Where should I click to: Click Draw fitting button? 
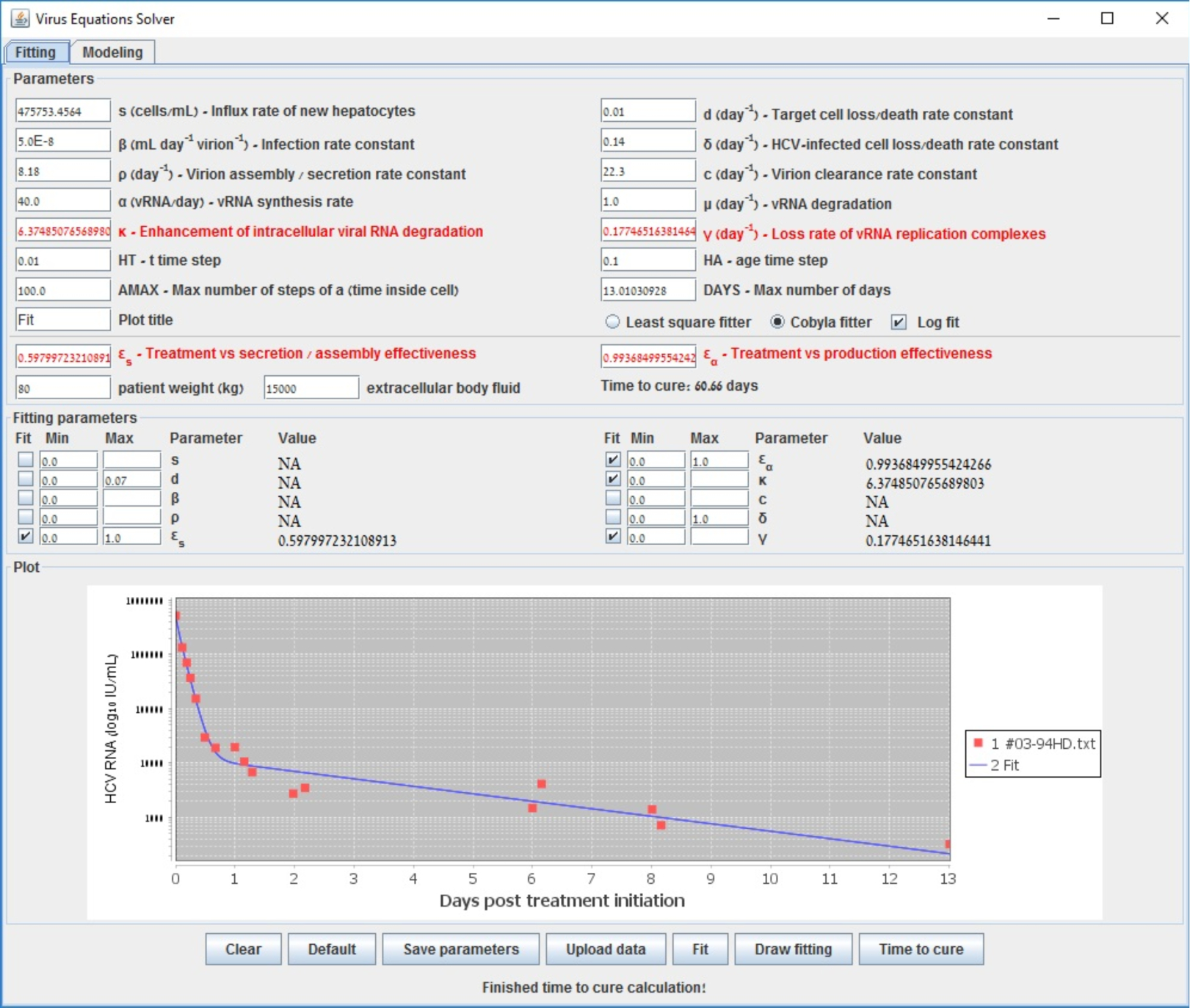[794, 949]
